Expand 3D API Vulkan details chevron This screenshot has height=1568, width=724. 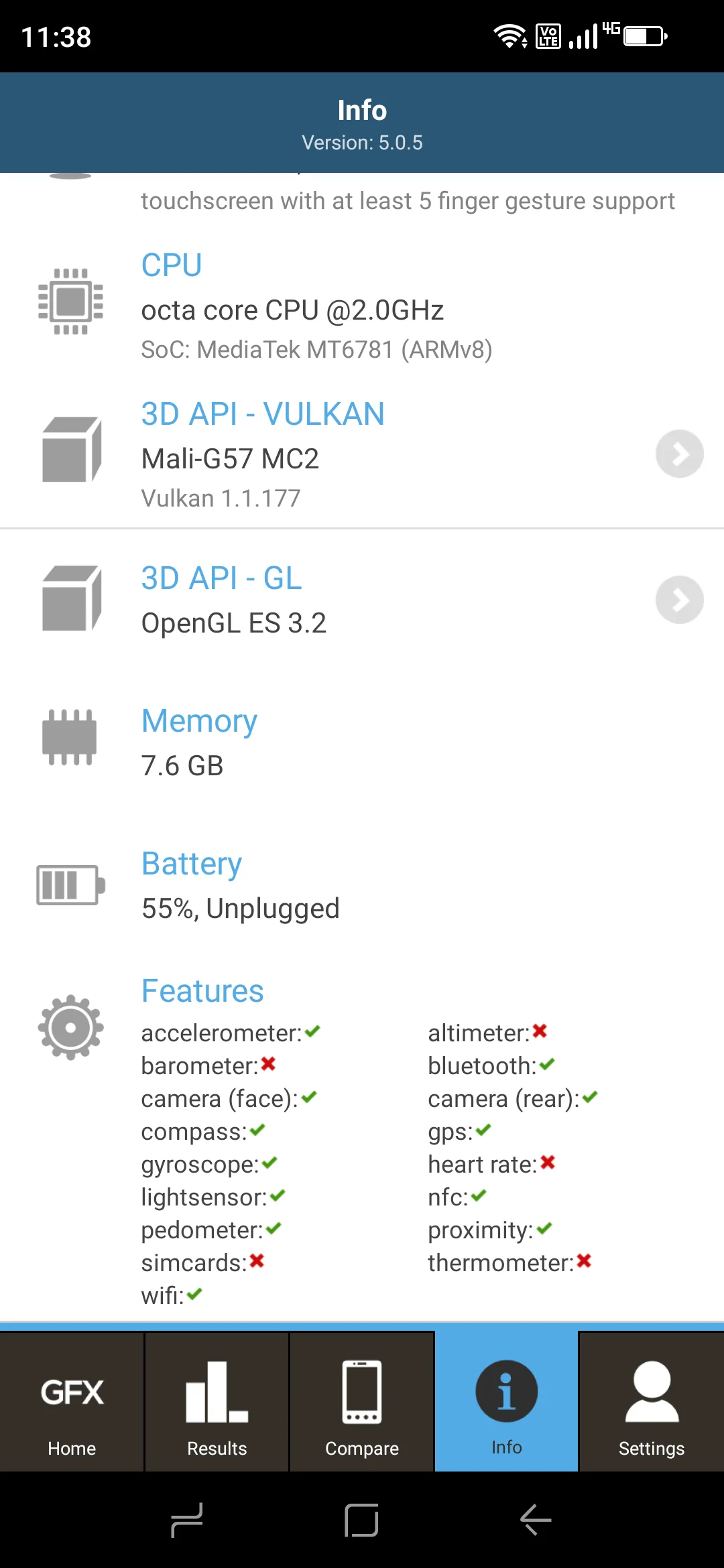(679, 454)
